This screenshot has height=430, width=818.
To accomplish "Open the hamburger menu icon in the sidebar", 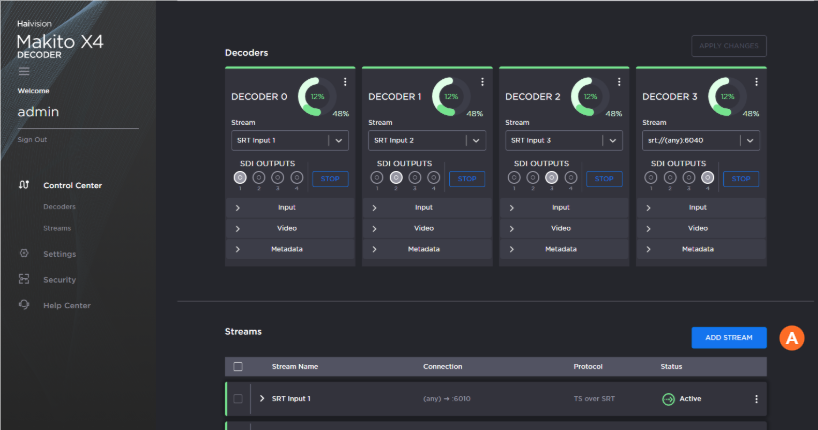I will click(x=24, y=71).
